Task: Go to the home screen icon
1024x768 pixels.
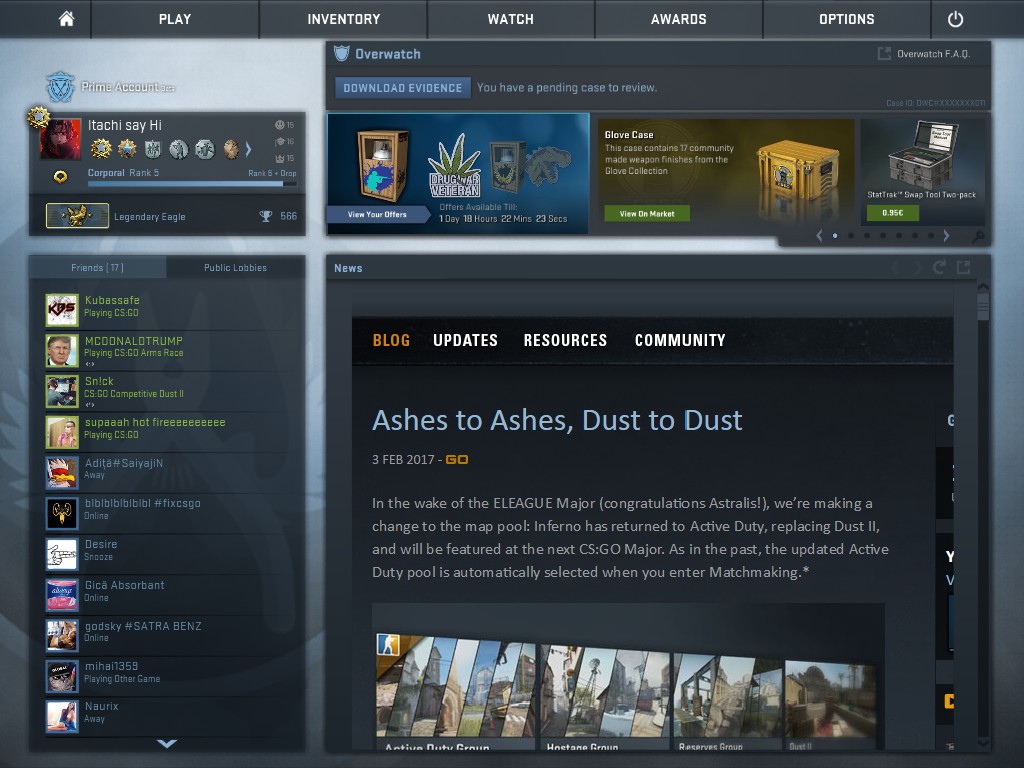Action: click(x=66, y=19)
